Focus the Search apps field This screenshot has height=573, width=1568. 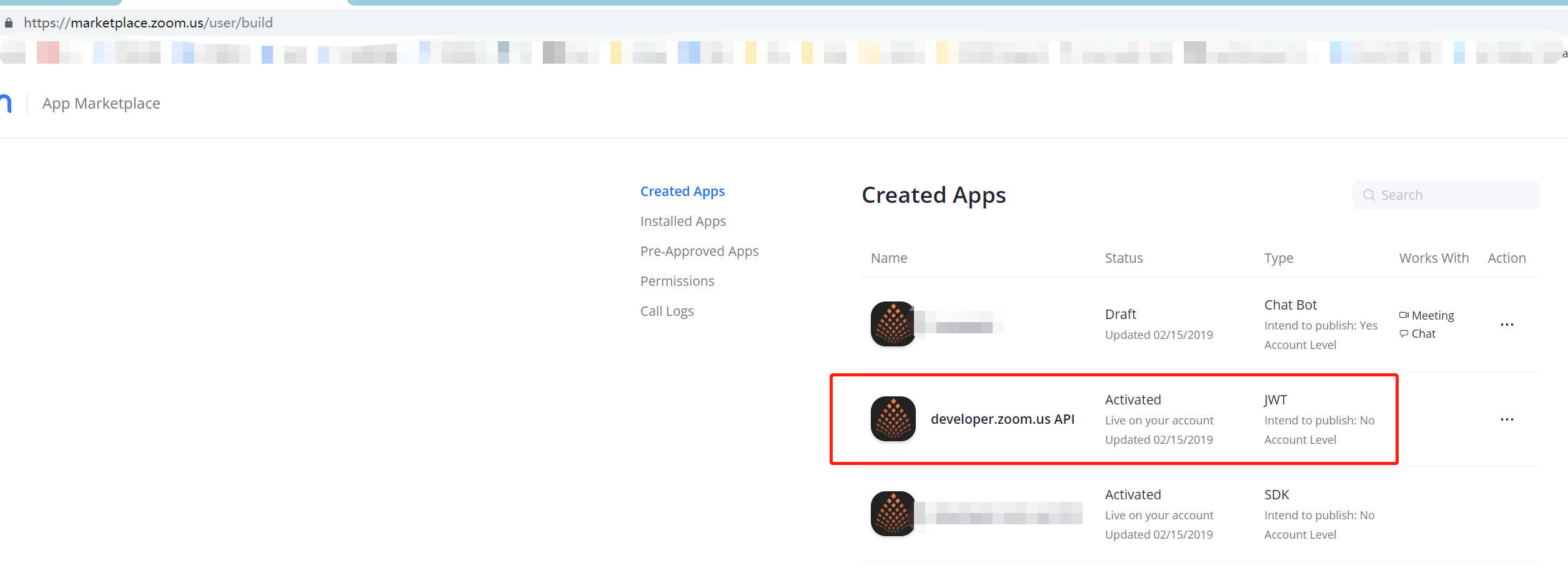point(1446,195)
